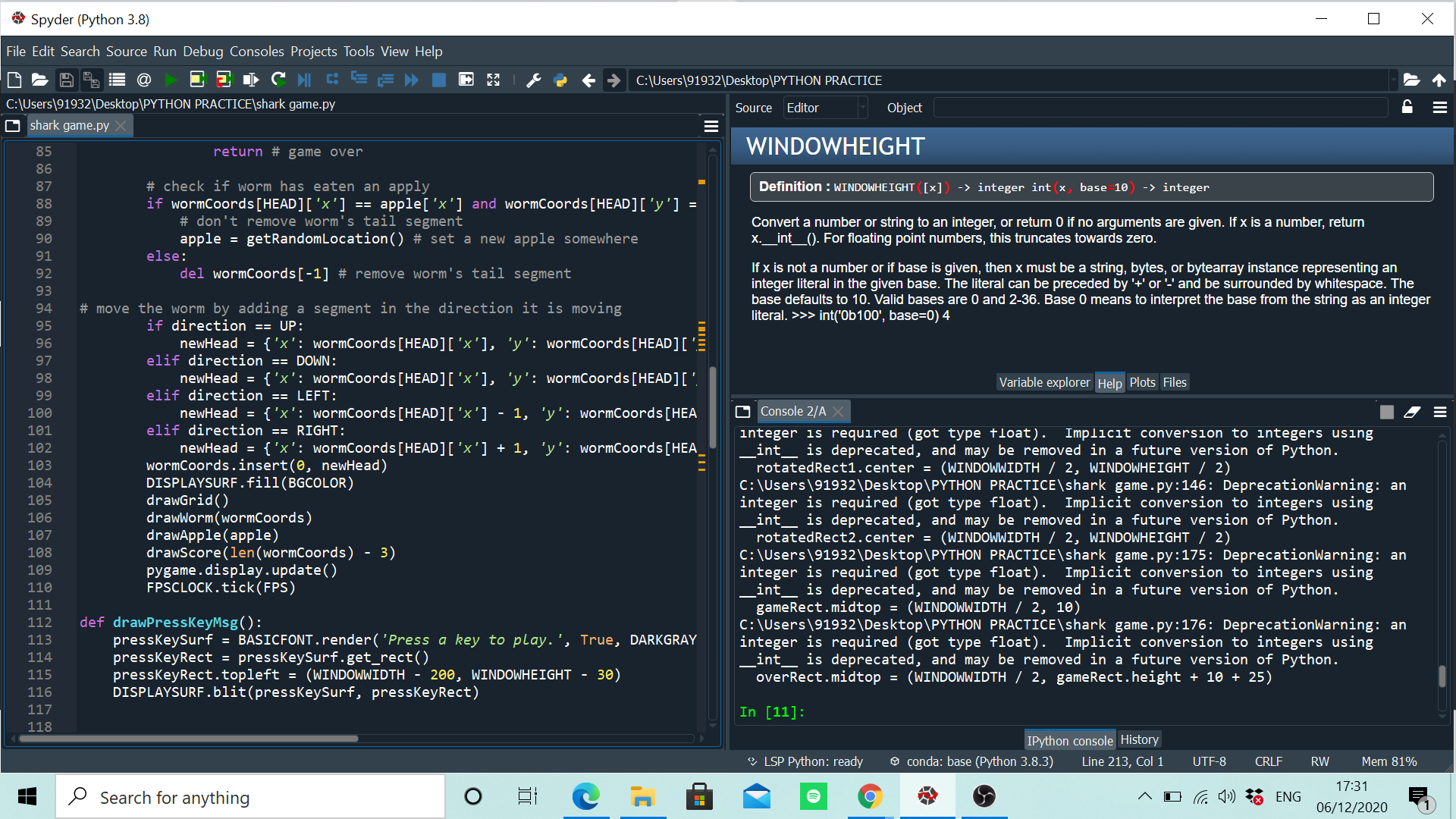Open the Debug menu
Viewport: 1456px width, 819px height.
pyautogui.click(x=202, y=52)
